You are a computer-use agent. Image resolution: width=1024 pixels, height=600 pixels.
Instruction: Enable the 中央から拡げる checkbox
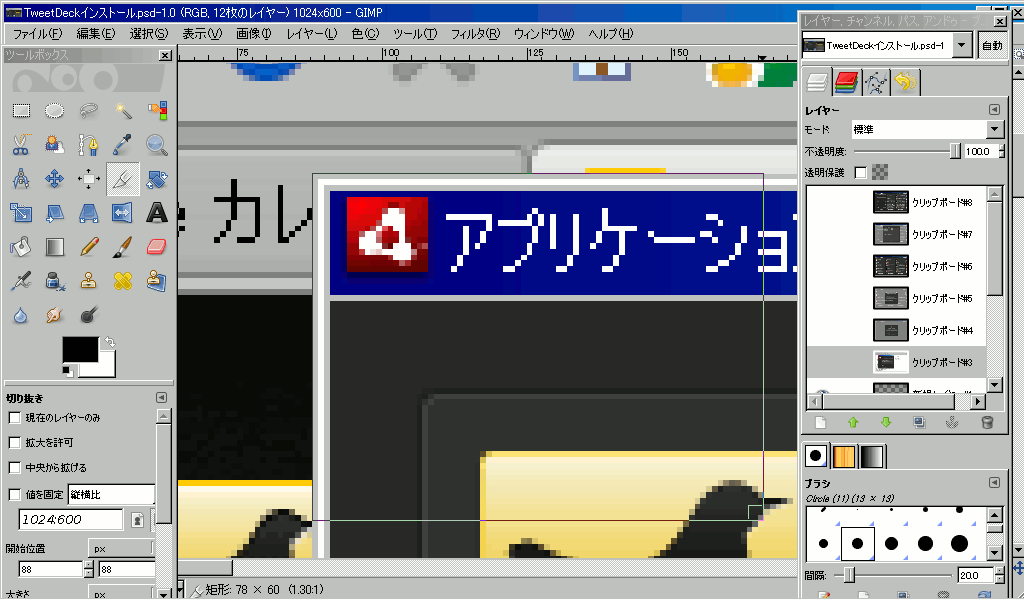point(14,467)
